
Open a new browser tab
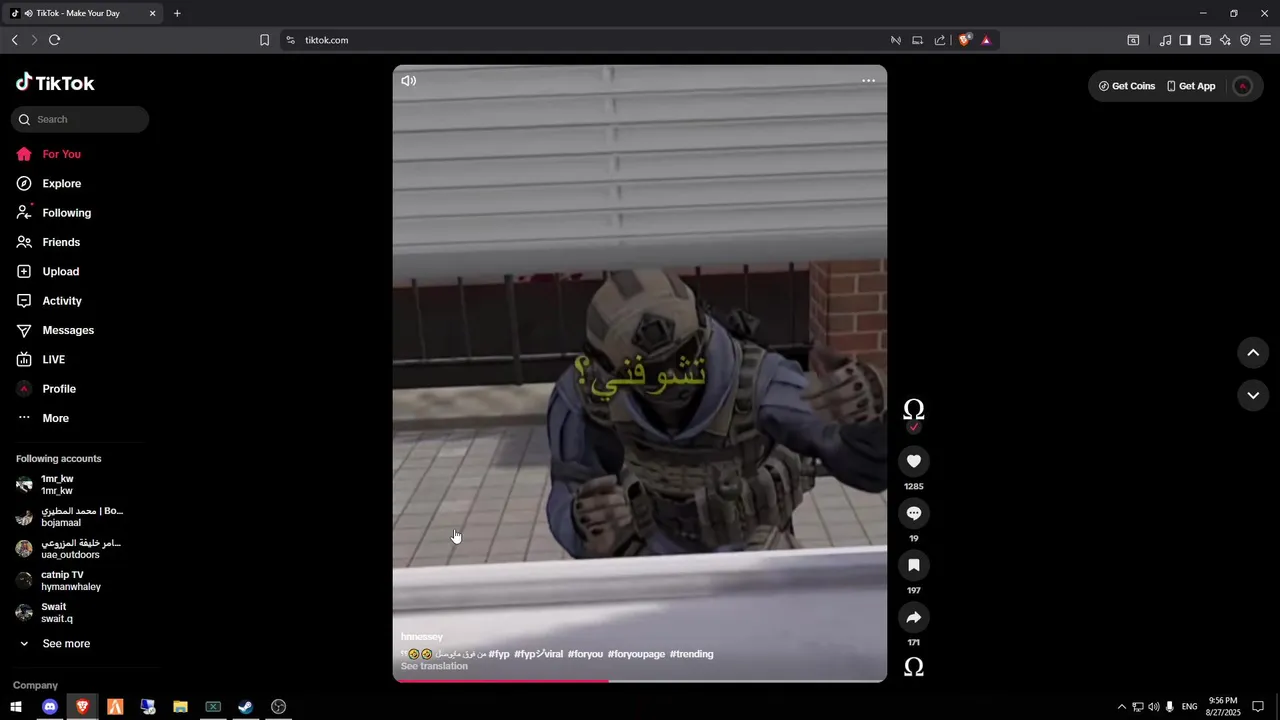coord(177,13)
